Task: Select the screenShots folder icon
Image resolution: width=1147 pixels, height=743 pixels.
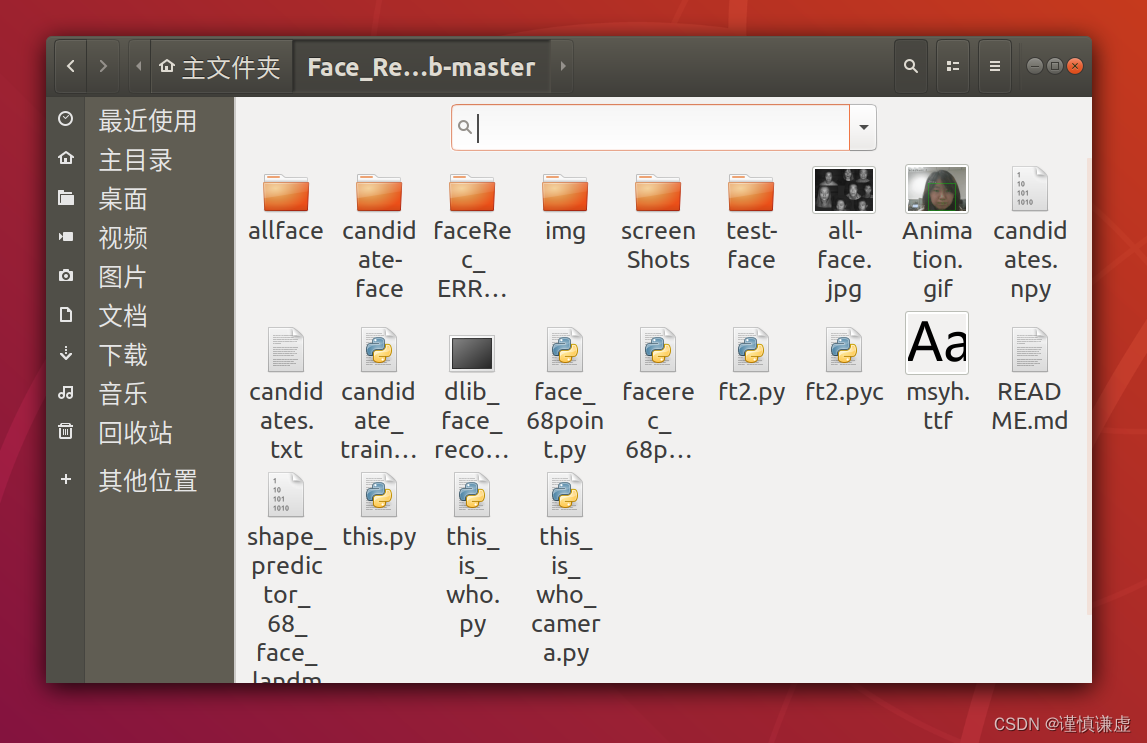Action: (x=658, y=192)
